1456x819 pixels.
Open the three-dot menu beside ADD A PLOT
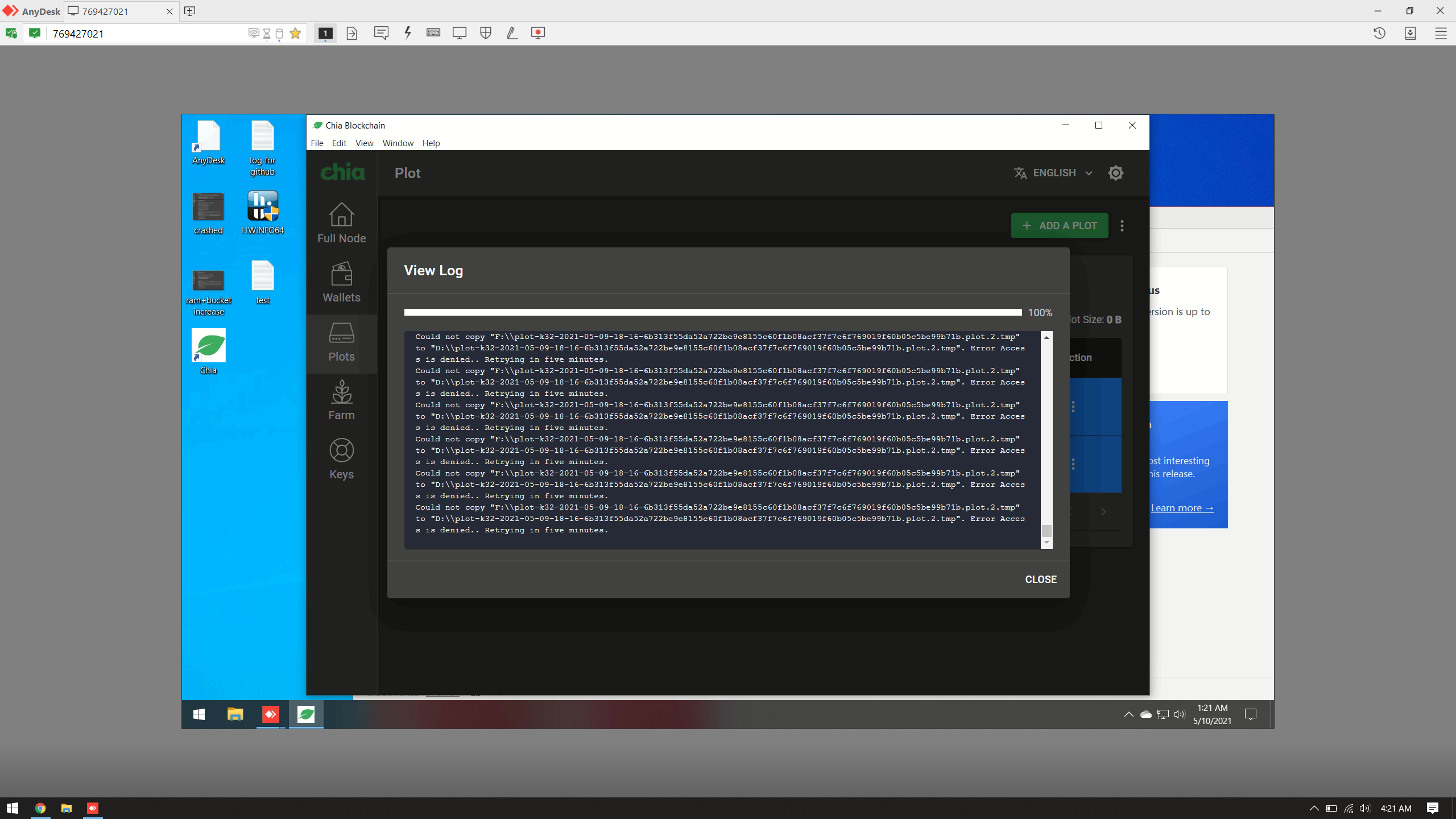1122,226
